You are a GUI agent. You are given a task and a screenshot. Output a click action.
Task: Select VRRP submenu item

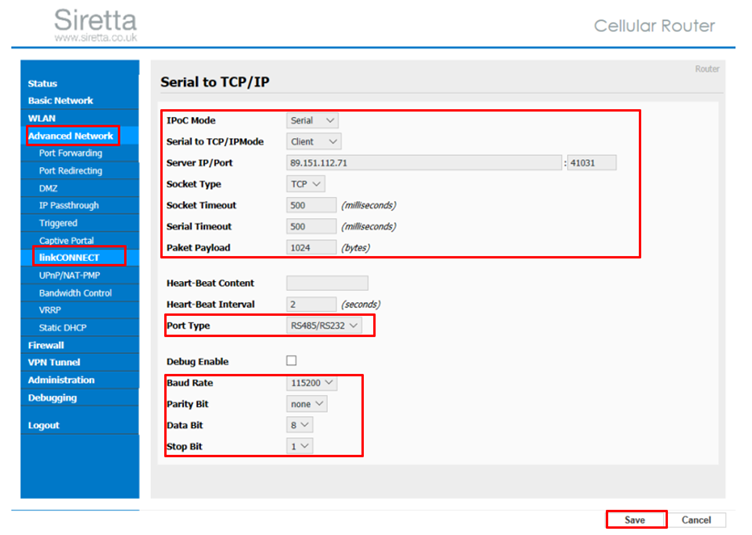click(50, 310)
